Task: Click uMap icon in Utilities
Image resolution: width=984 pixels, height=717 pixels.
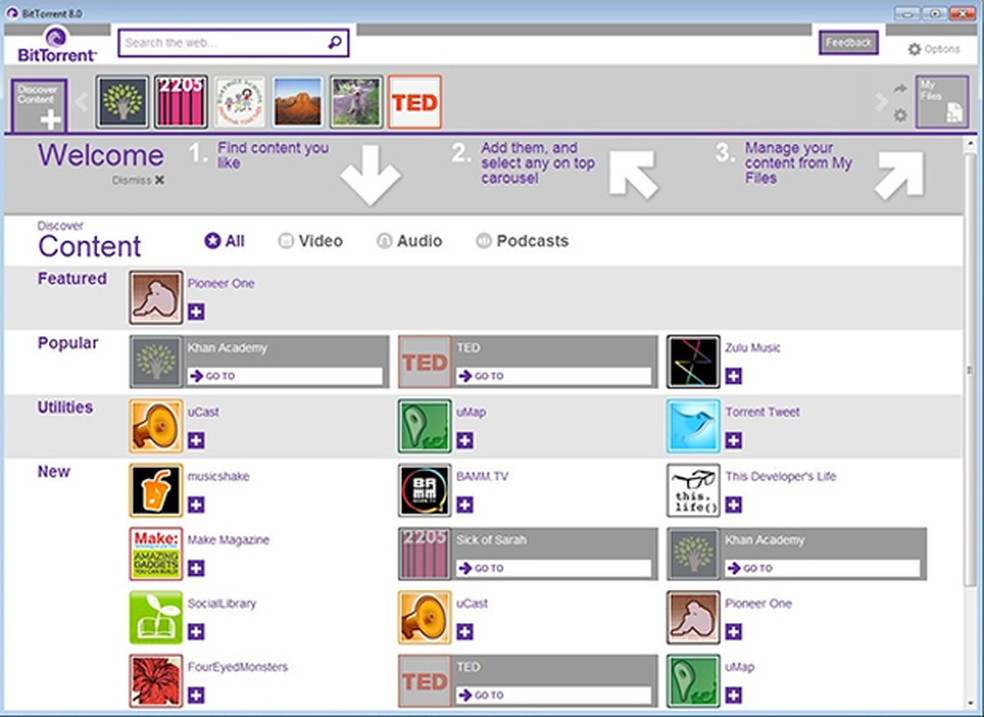Action: point(425,427)
